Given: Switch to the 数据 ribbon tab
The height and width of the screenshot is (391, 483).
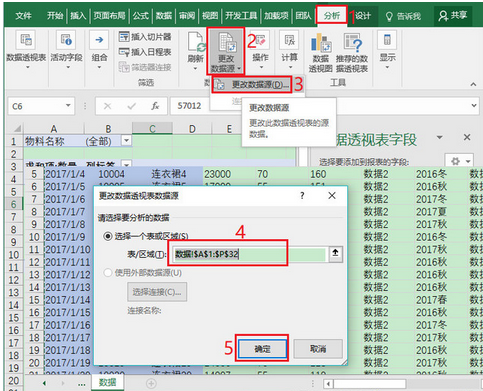Looking at the screenshot, I should click(164, 16).
